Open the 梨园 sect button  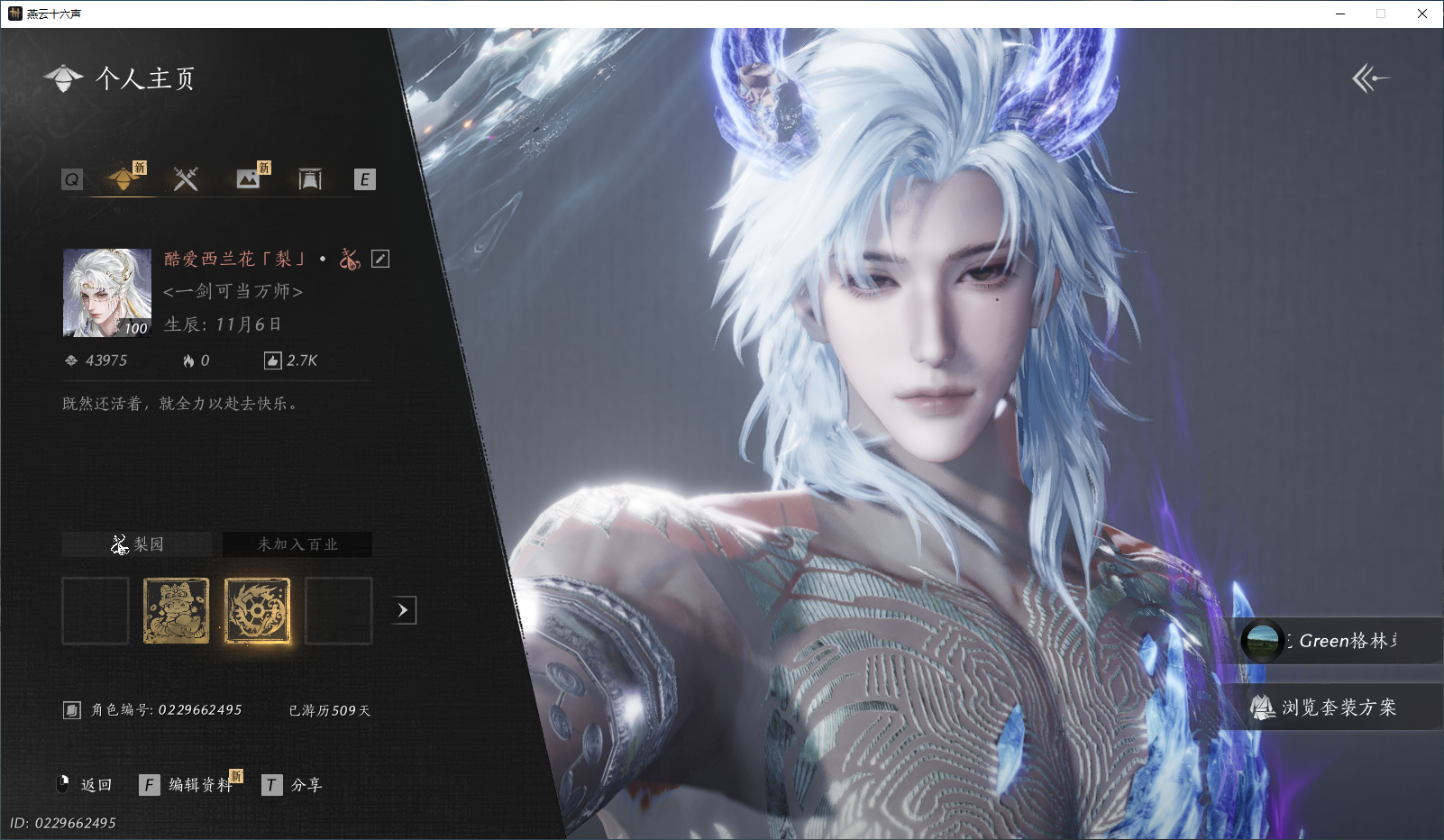pyautogui.click(x=137, y=544)
